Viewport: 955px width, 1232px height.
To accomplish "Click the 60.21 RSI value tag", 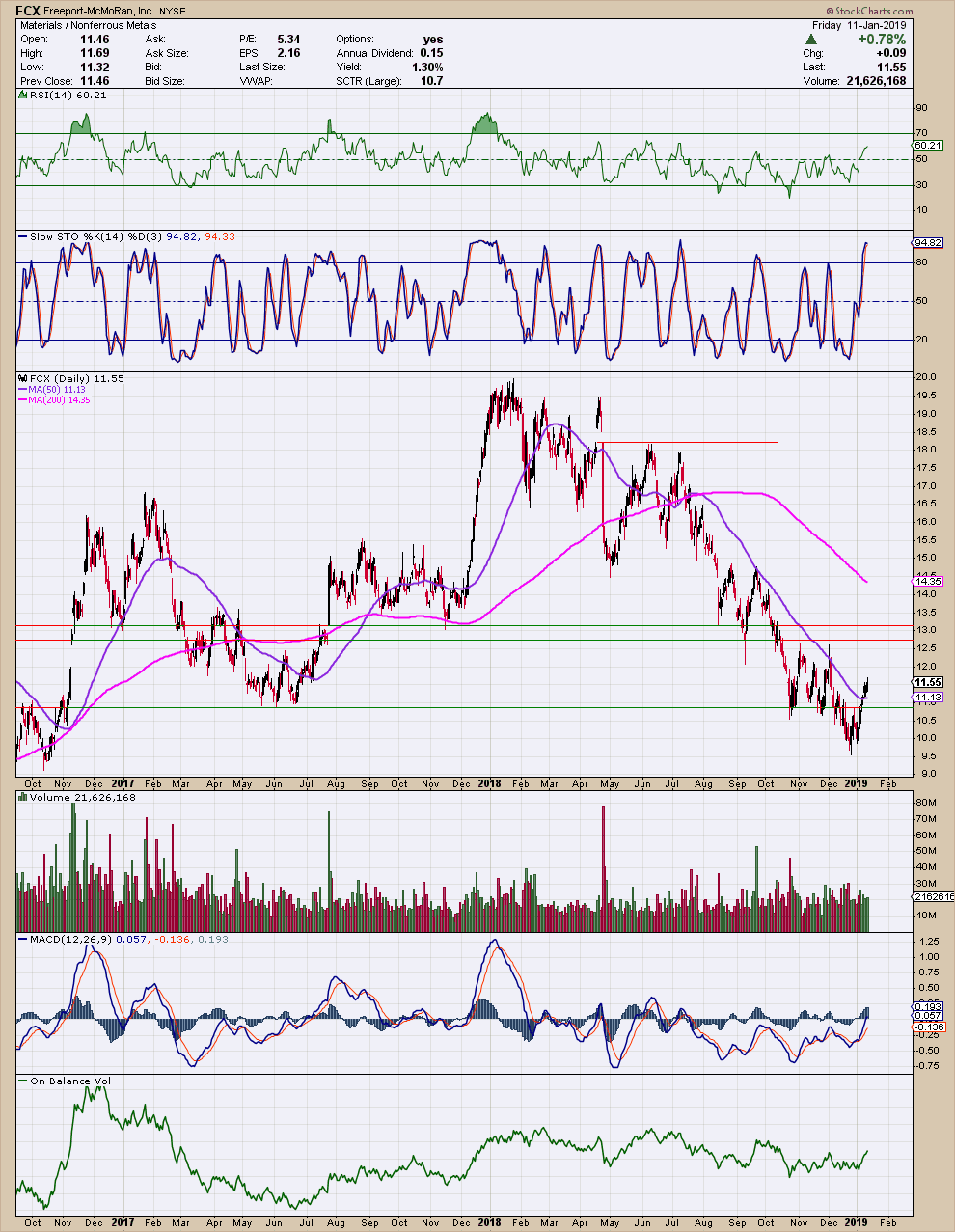I will pos(927,146).
